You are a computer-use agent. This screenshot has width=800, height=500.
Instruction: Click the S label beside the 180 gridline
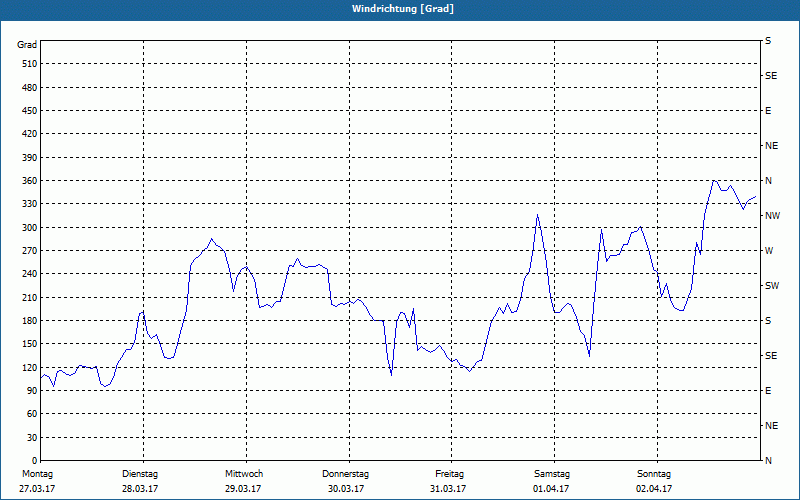click(x=768, y=321)
